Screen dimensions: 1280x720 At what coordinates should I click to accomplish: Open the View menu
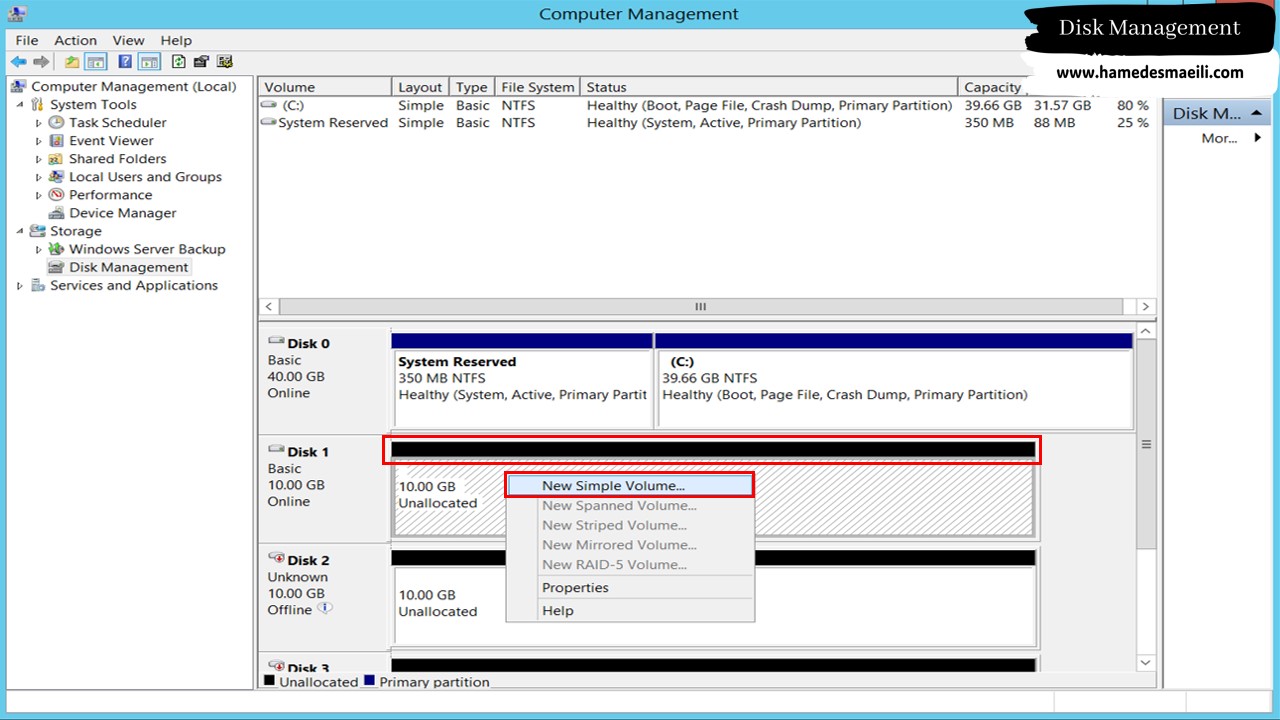[128, 40]
